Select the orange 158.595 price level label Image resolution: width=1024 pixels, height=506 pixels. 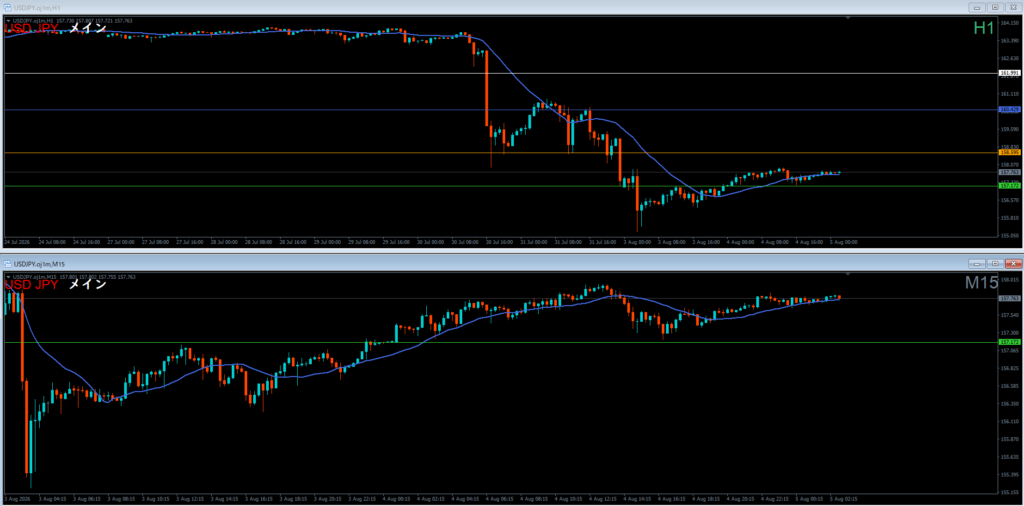[1010, 152]
